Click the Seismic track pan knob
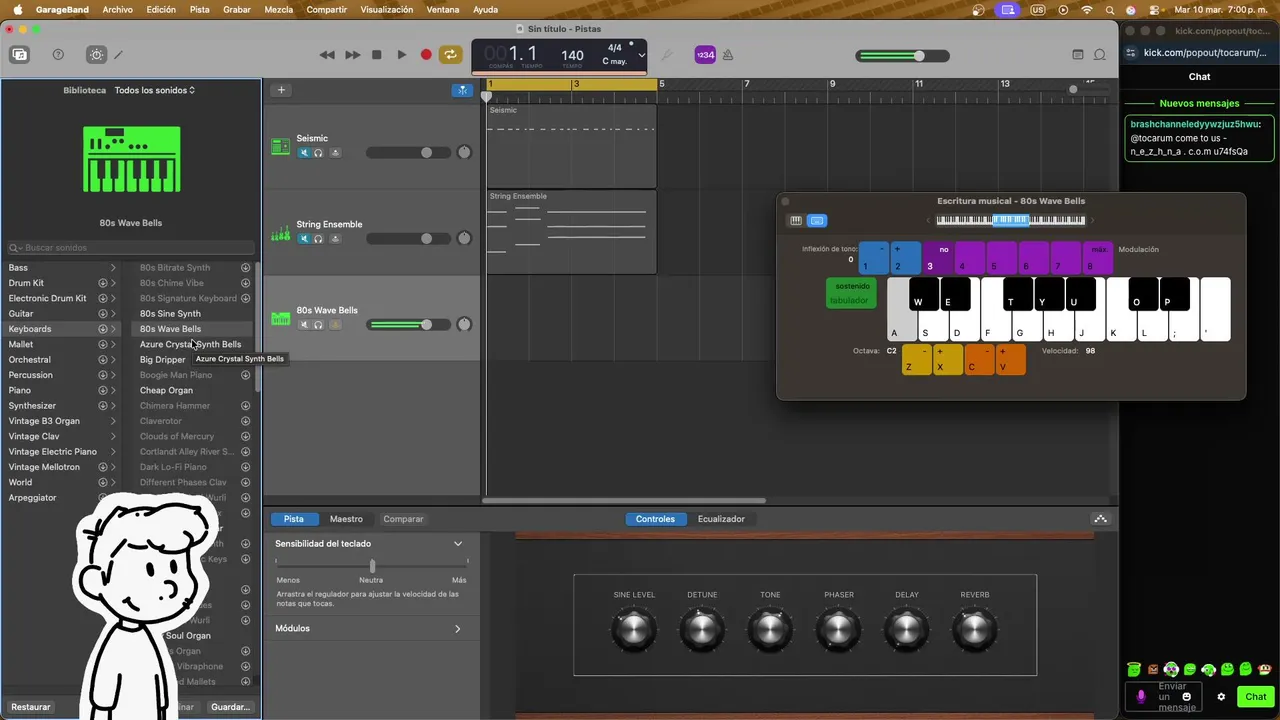Viewport: 1280px width, 720px height. coord(464,153)
